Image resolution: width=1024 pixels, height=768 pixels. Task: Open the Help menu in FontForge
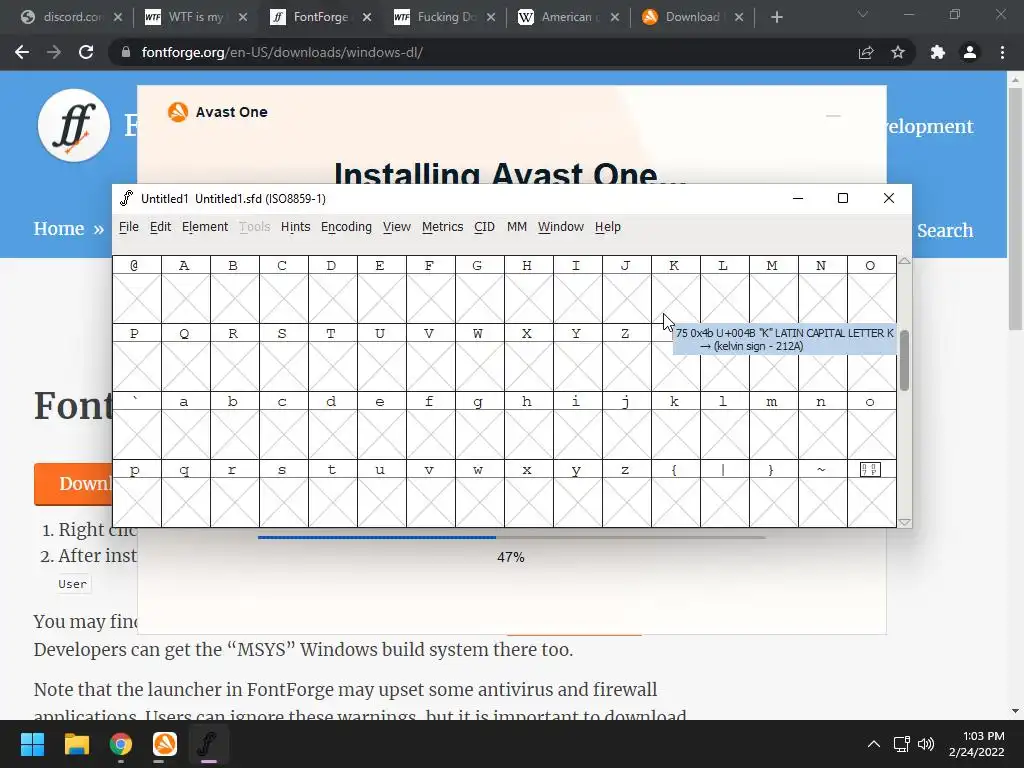pyautogui.click(x=607, y=227)
